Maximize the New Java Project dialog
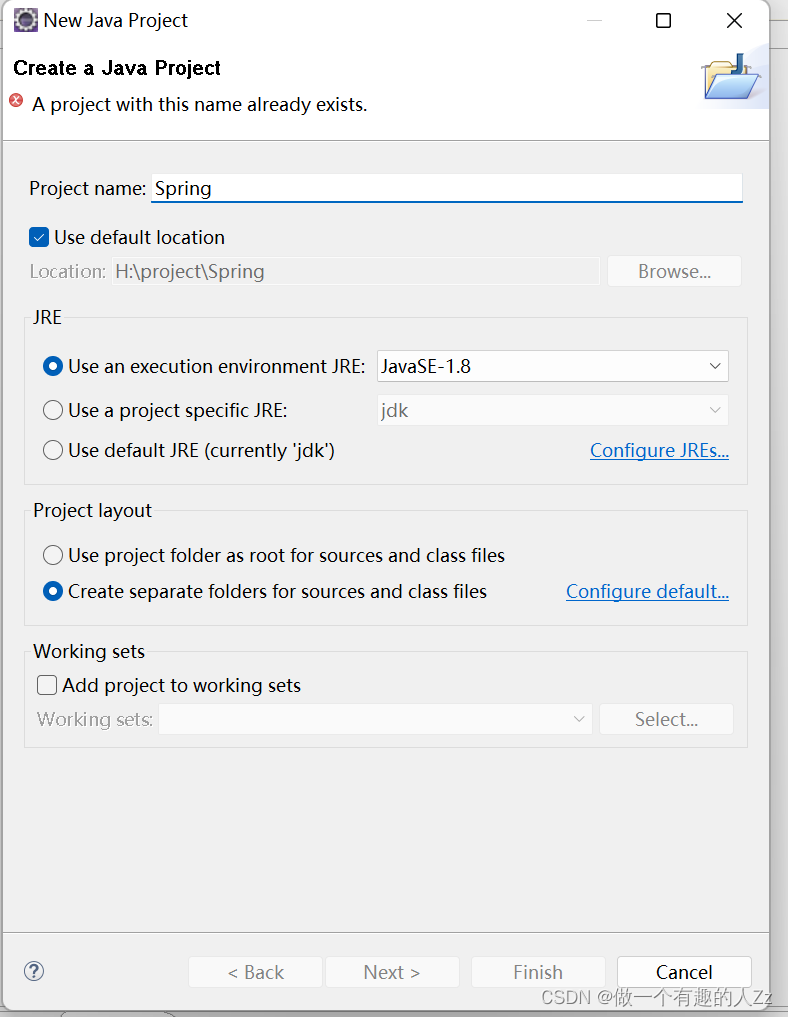The image size is (788, 1017). point(663,21)
